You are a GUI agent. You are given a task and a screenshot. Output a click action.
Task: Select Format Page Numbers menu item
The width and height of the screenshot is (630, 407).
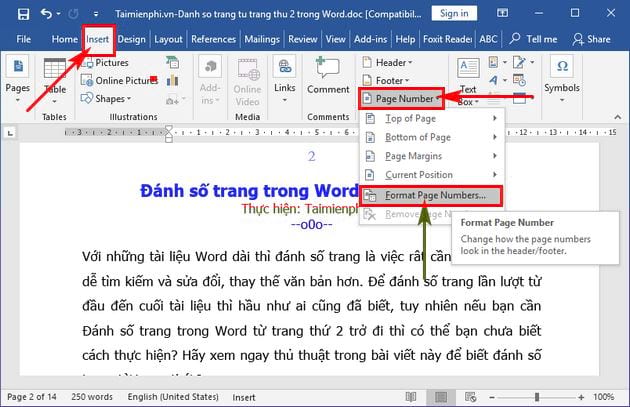coord(431,196)
